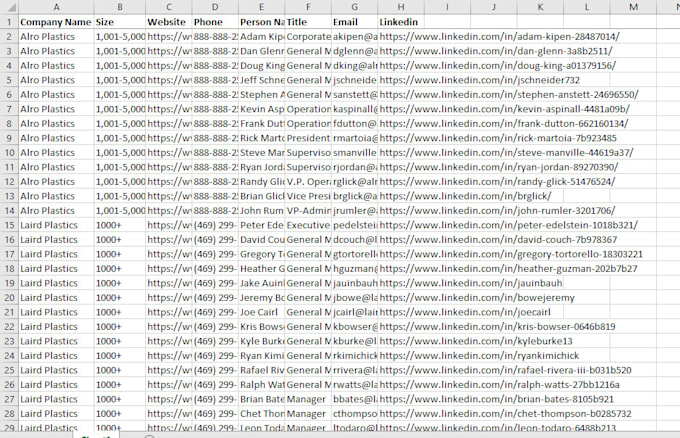Select V.P. Operations title cell in row 12
The width and height of the screenshot is (680, 438).
point(308,182)
